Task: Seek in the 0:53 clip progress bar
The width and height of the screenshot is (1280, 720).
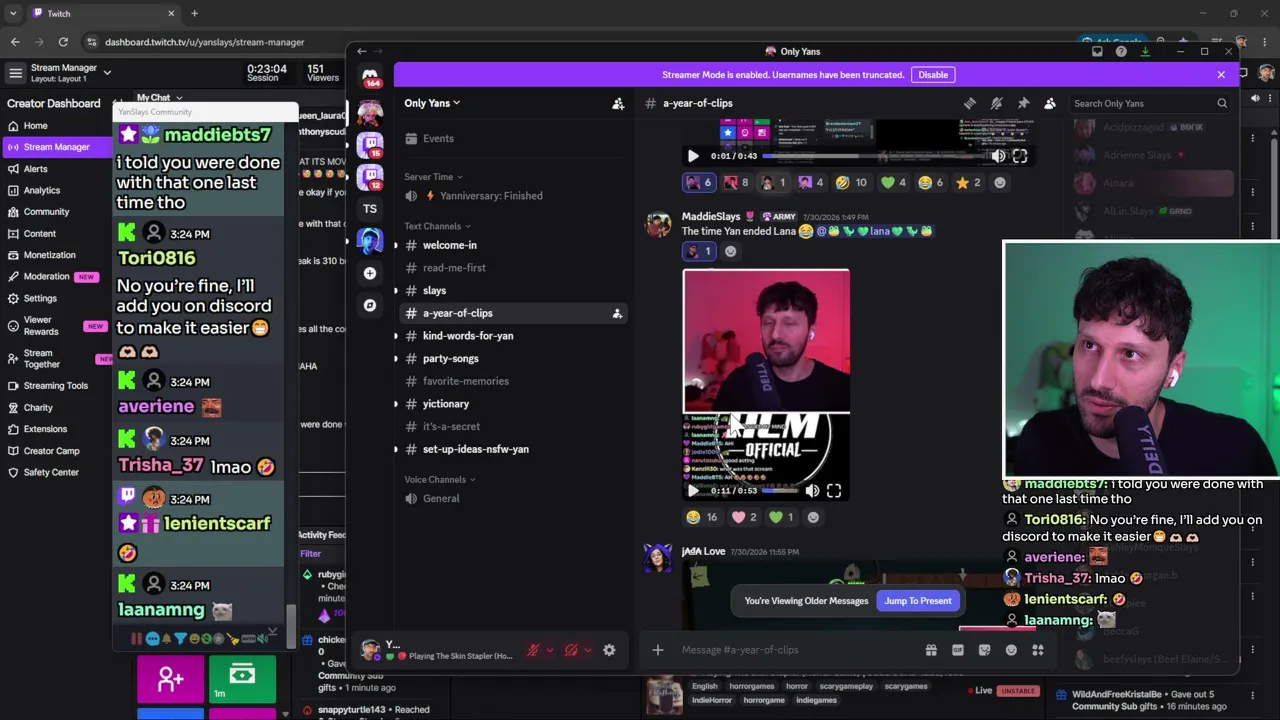Action: (x=778, y=491)
